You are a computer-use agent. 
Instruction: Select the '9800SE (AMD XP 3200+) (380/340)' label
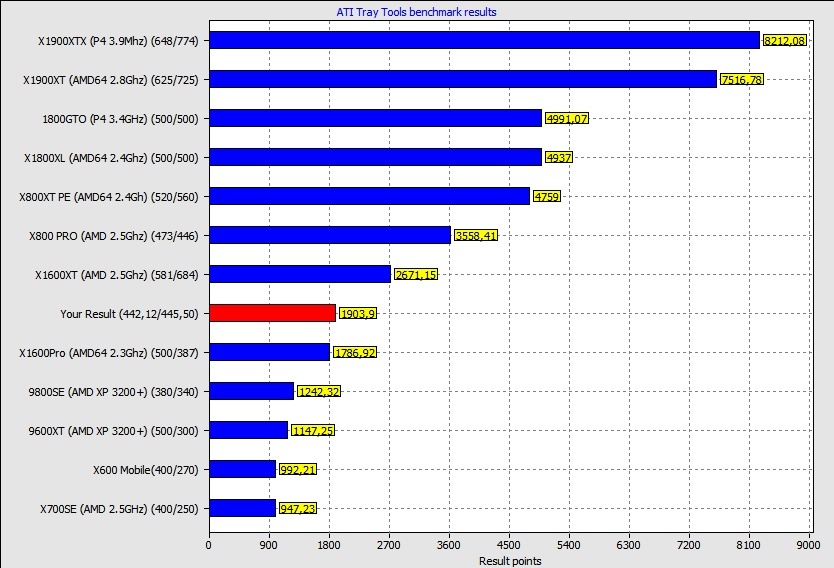point(113,392)
